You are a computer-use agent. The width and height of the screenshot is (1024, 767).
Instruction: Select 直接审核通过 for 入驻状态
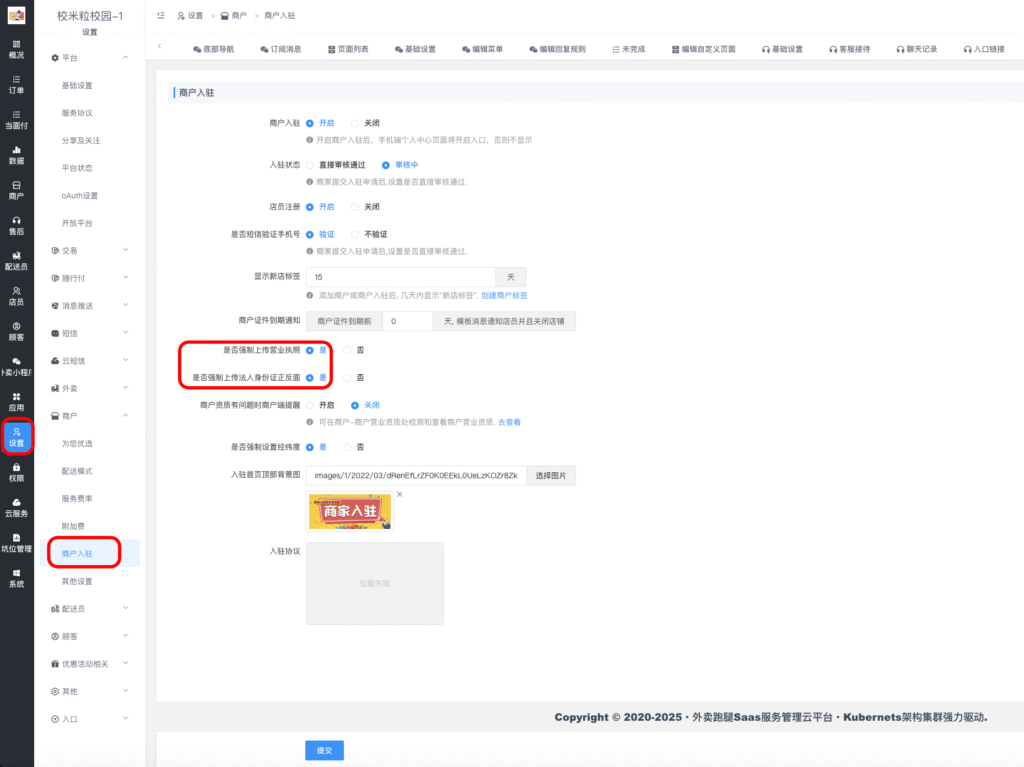[311, 165]
